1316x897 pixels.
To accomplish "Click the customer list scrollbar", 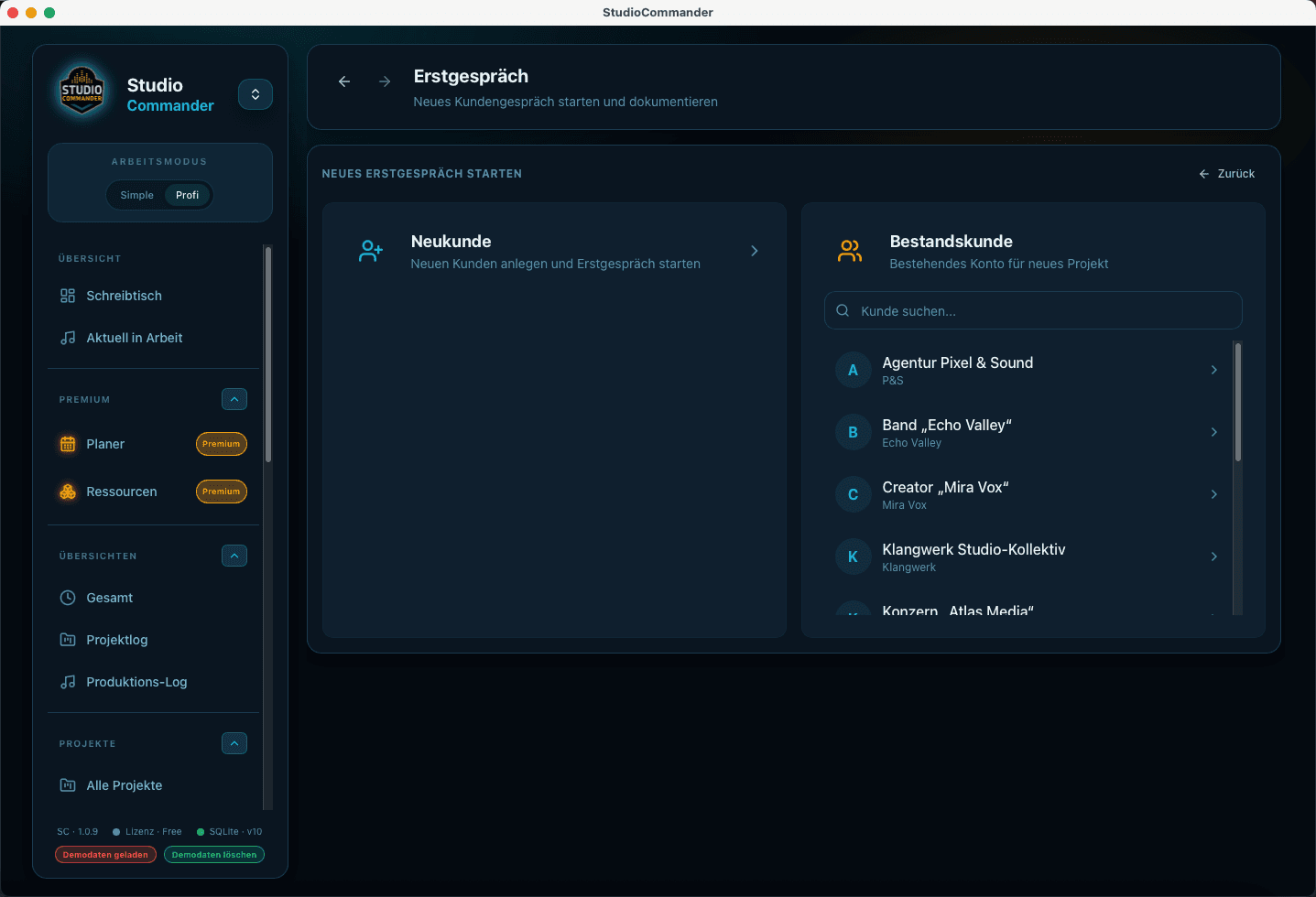I will [1237, 403].
